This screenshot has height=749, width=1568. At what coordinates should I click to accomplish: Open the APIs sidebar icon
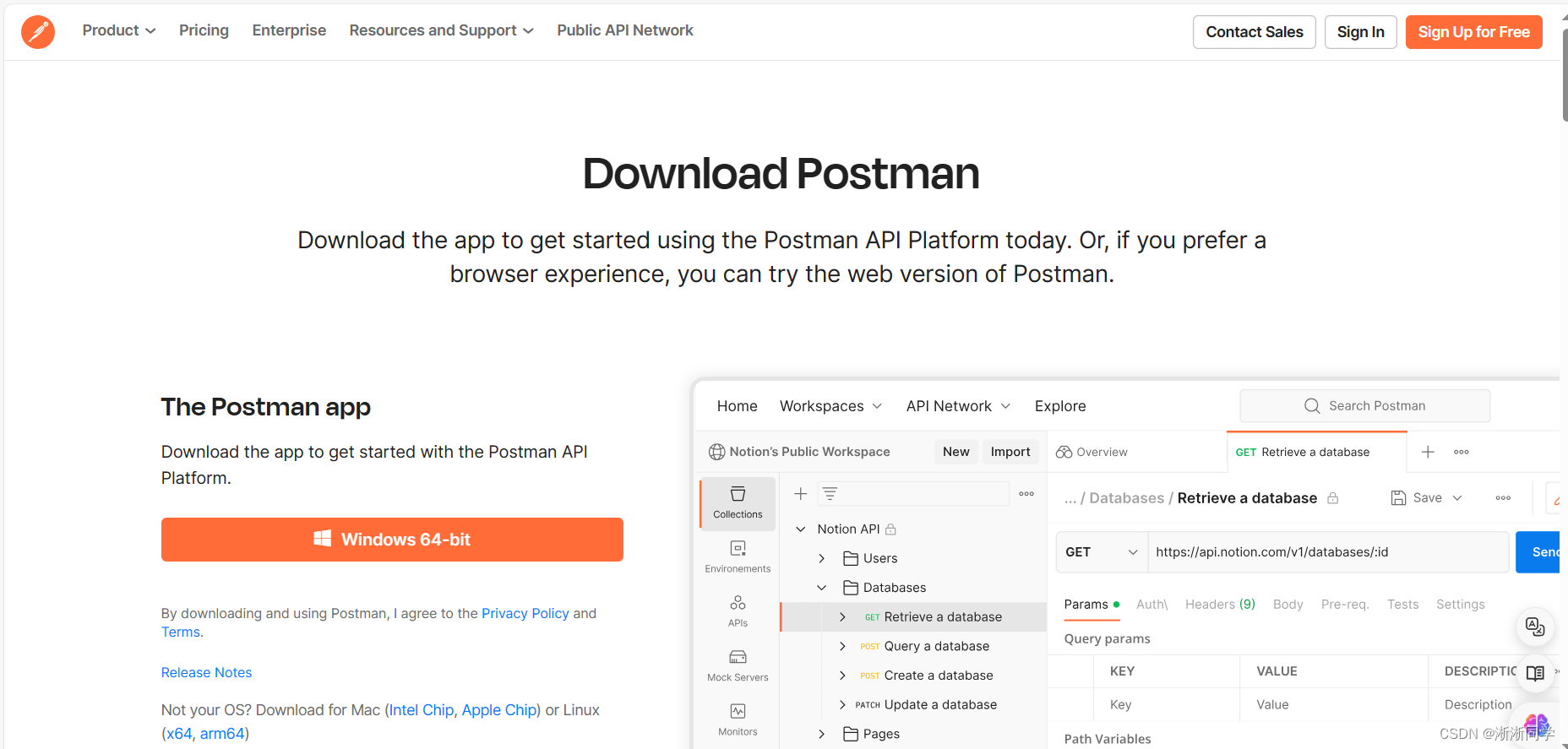click(x=738, y=611)
